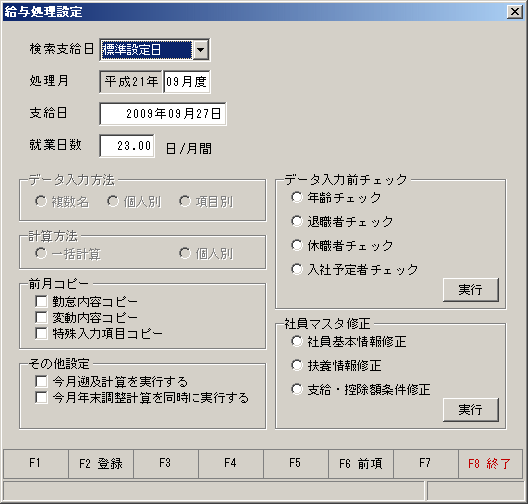Open the 検索支給日 dropdown arrow
The image size is (528, 504).
(201, 50)
